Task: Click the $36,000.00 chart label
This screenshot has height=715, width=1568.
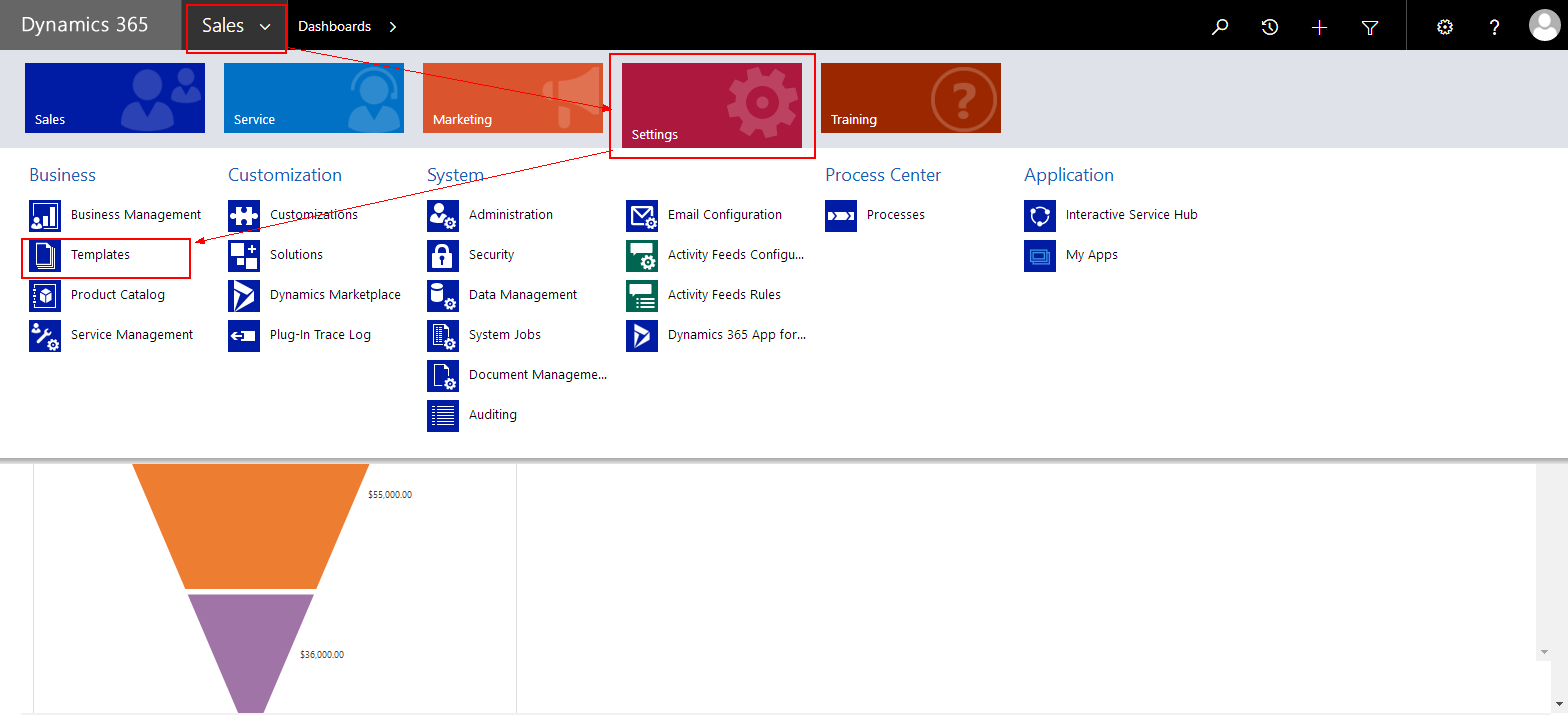Action: click(x=322, y=655)
